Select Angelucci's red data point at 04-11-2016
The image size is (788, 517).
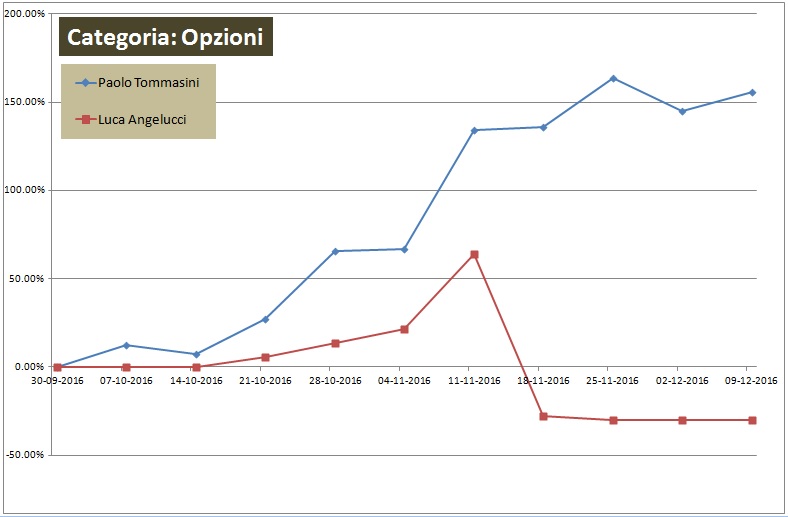tap(404, 329)
